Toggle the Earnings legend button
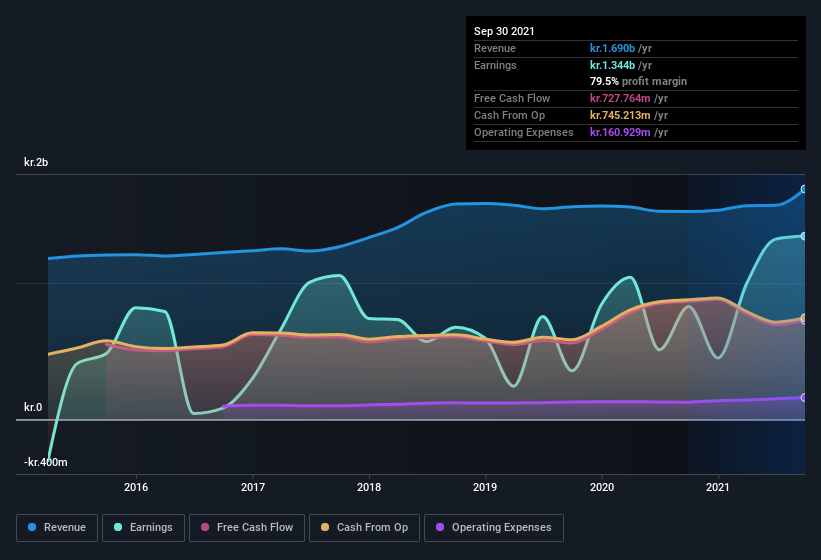The height and width of the screenshot is (560, 821). tap(143, 528)
